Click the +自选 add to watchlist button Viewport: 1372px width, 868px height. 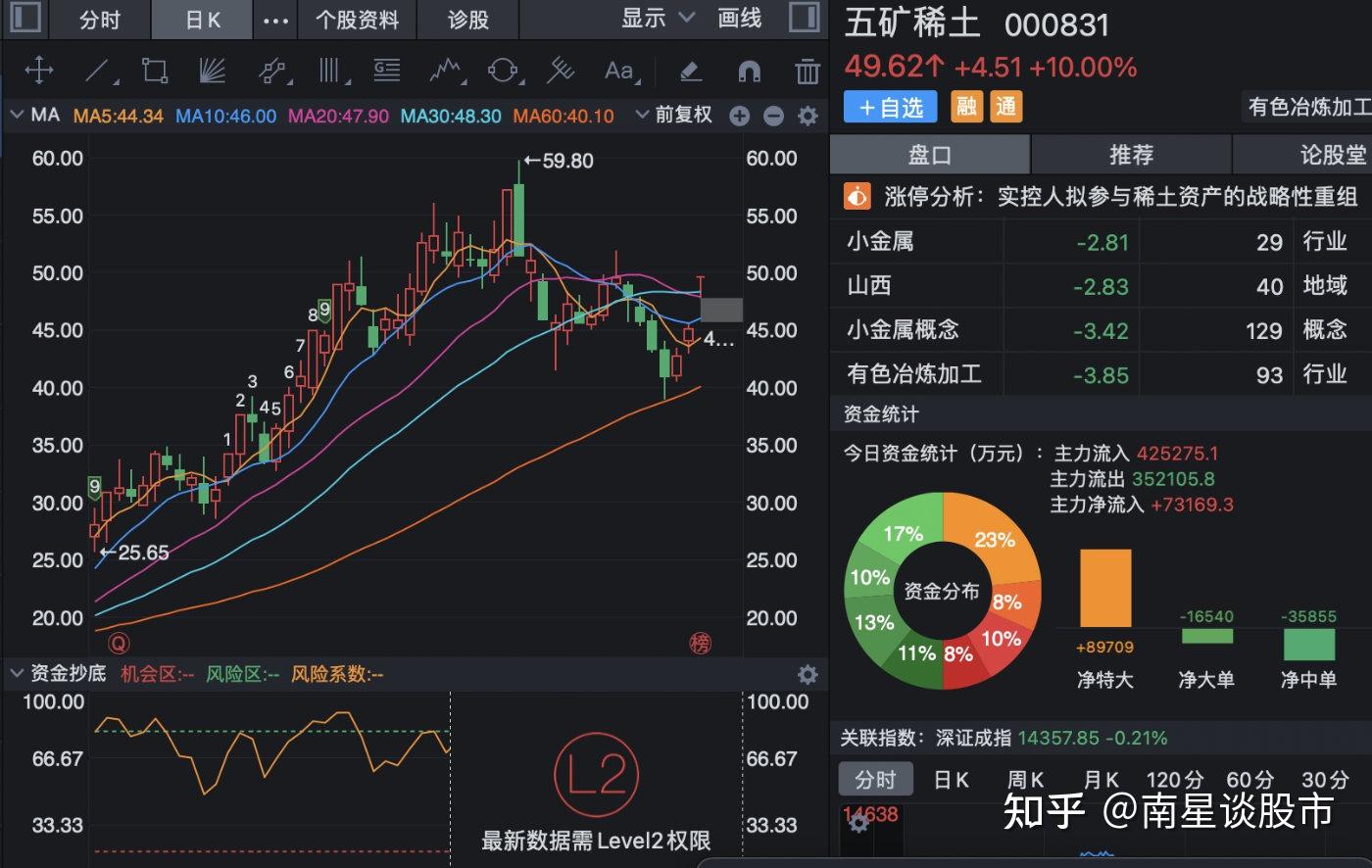890,107
